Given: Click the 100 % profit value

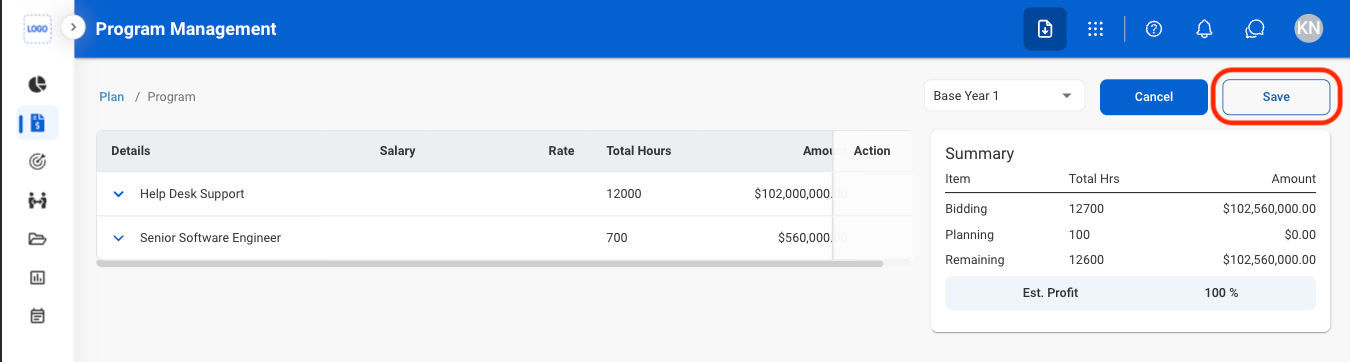Looking at the screenshot, I should (1222, 293).
